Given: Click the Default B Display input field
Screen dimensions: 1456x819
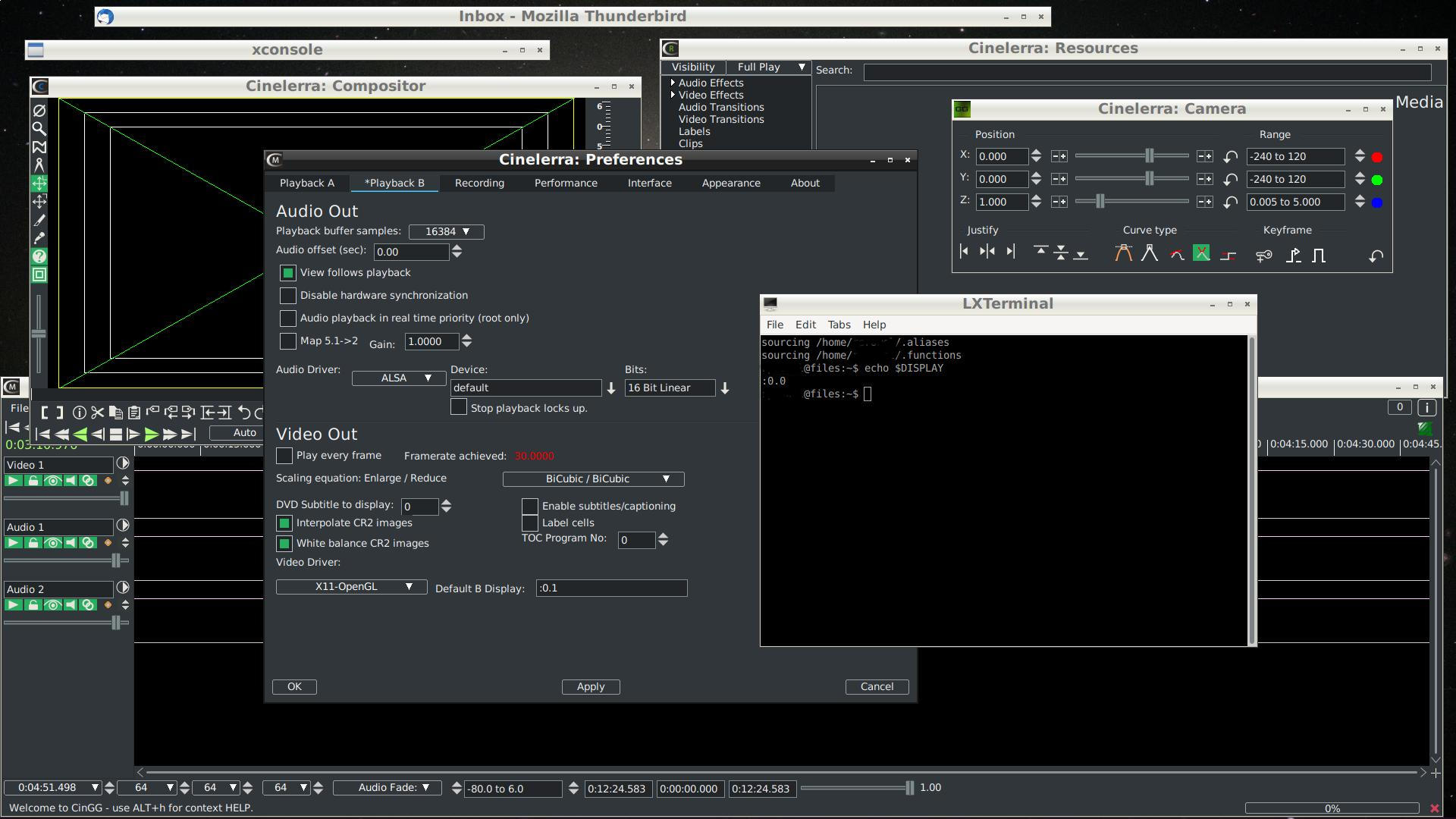Looking at the screenshot, I should pyautogui.click(x=611, y=588).
